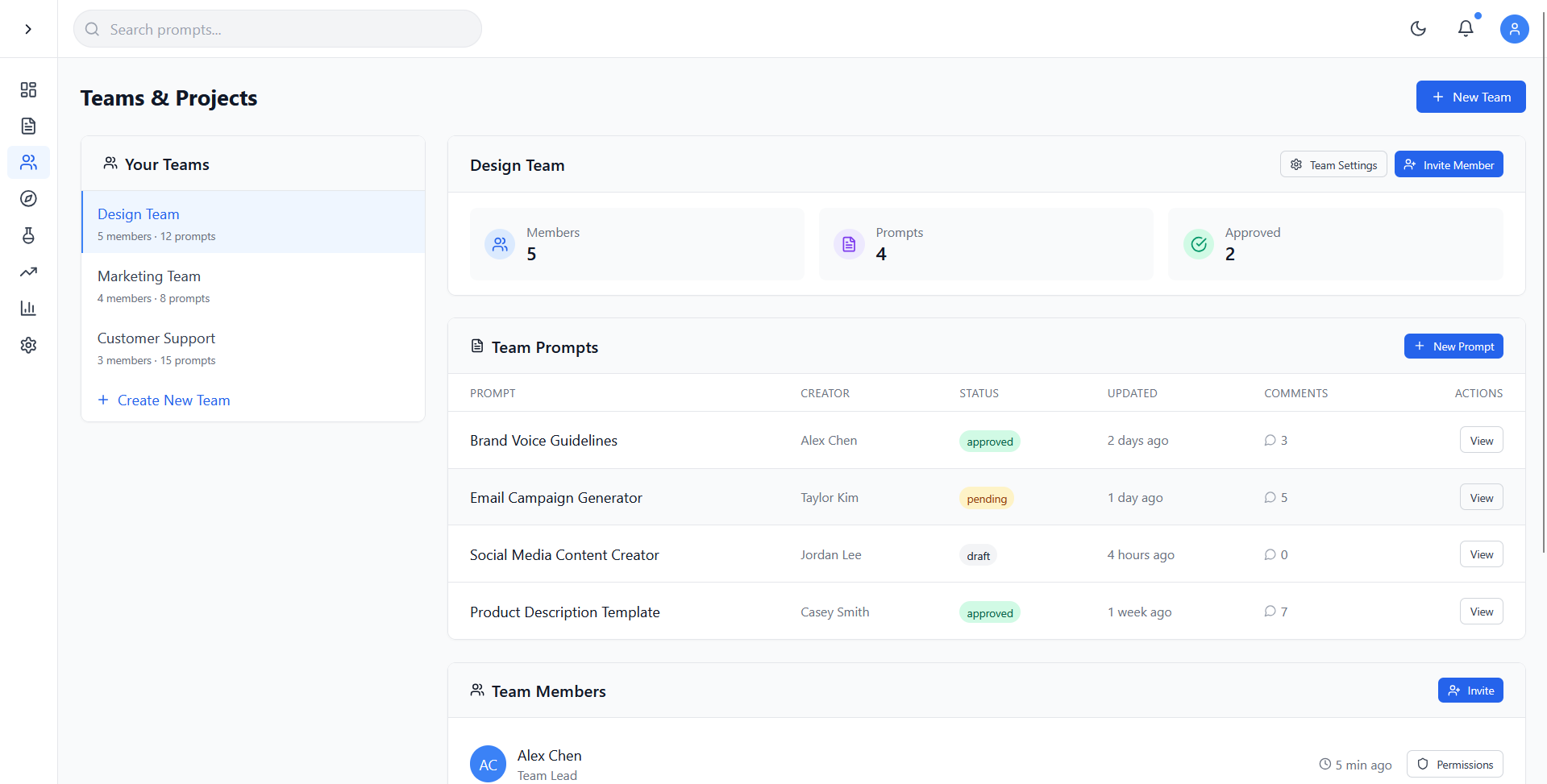View the Brand Voice Guidelines row

[x=1481, y=440]
